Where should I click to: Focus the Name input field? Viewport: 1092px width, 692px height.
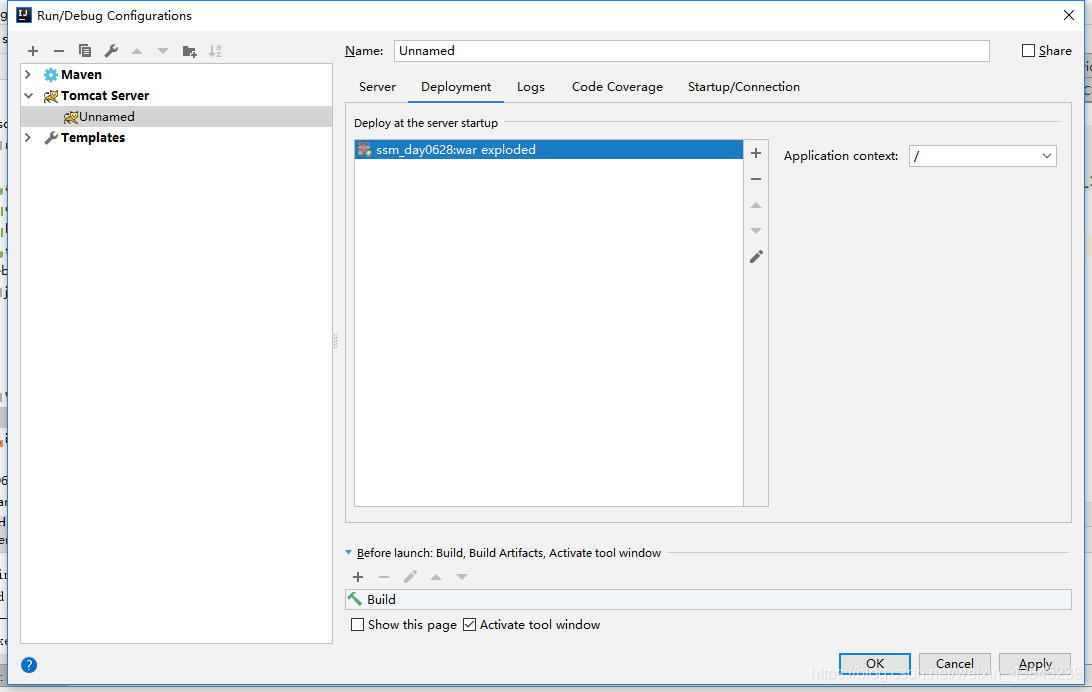(x=692, y=51)
